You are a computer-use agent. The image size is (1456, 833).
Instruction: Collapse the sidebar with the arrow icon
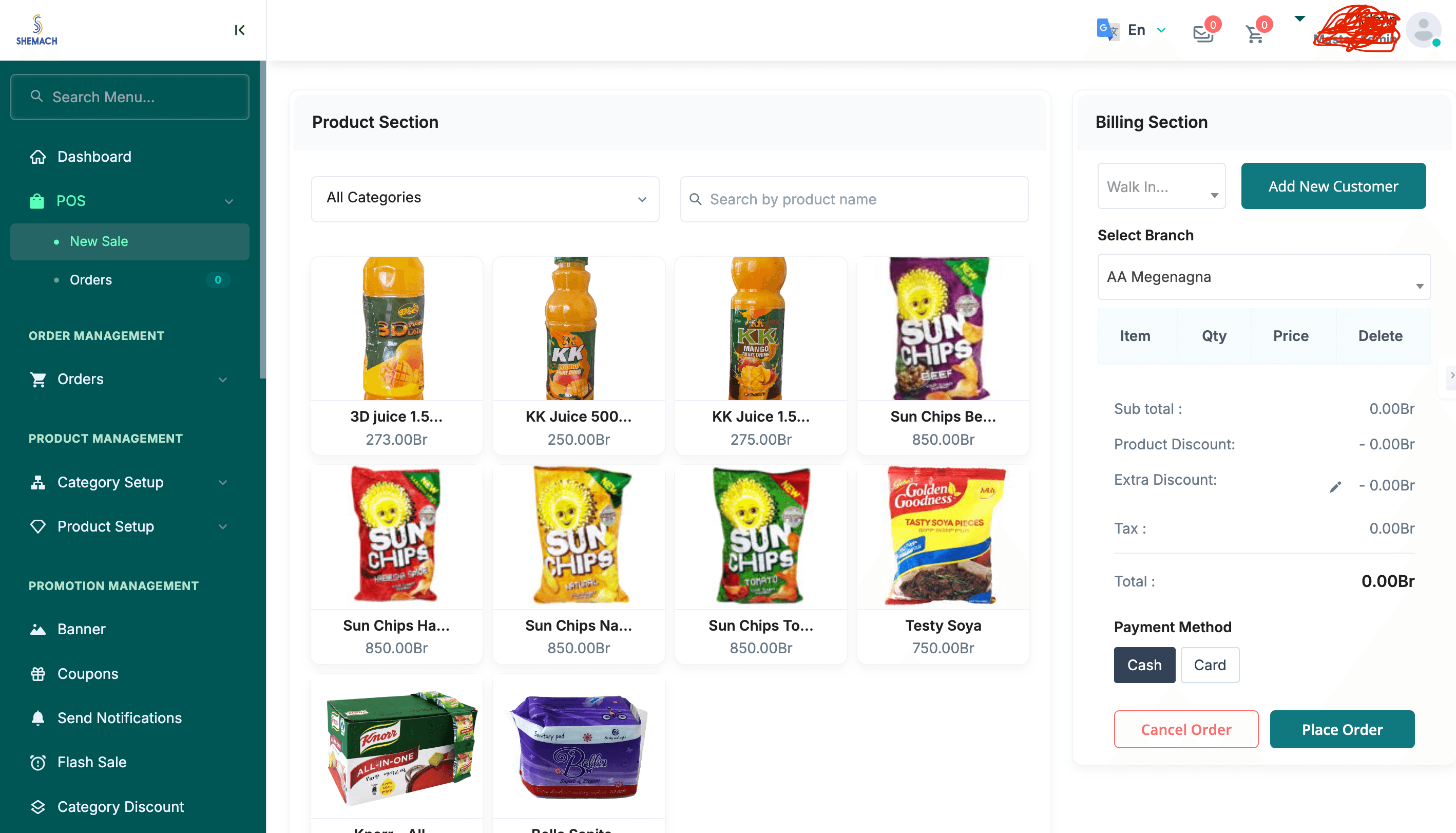[240, 30]
